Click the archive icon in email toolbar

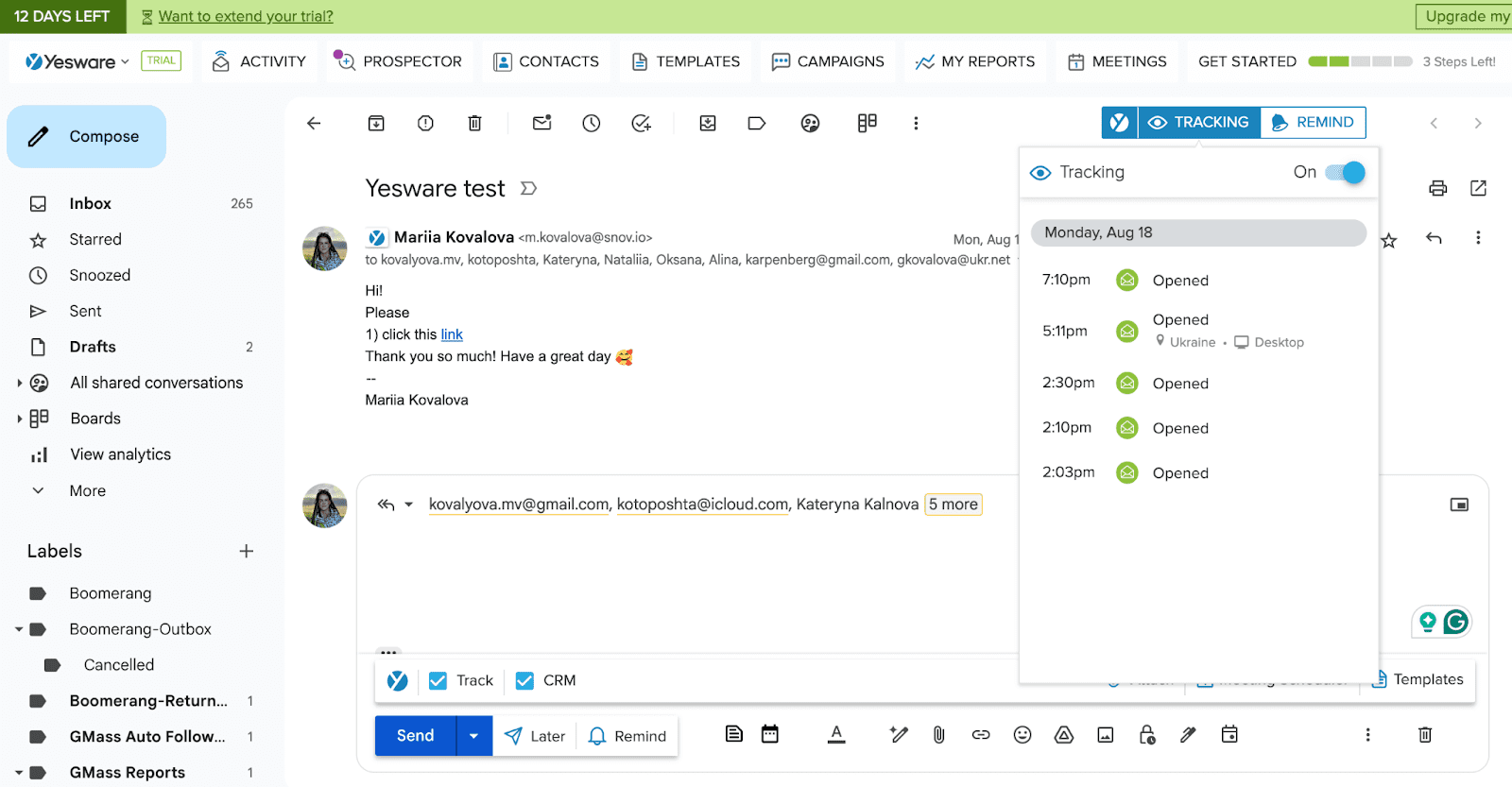(x=376, y=123)
